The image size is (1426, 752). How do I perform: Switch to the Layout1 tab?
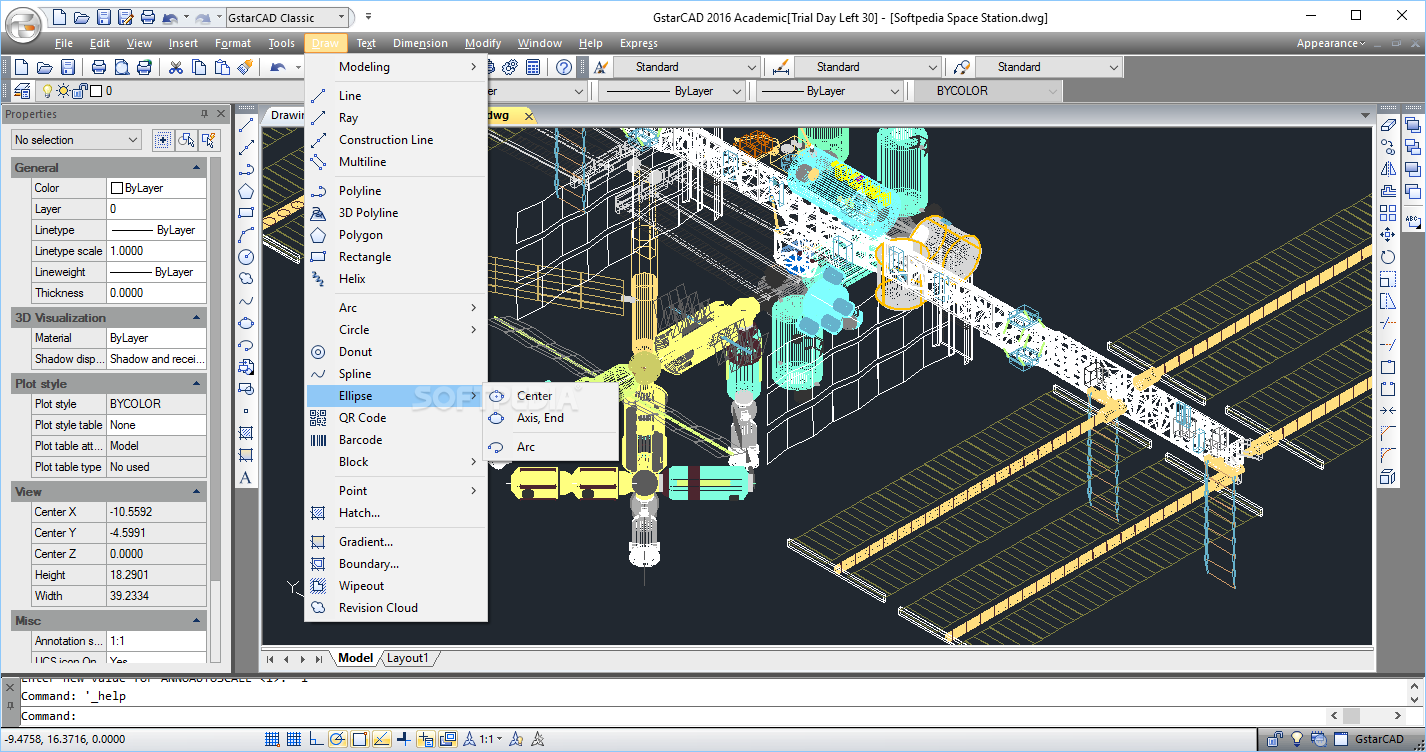pyautogui.click(x=407, y=658)
